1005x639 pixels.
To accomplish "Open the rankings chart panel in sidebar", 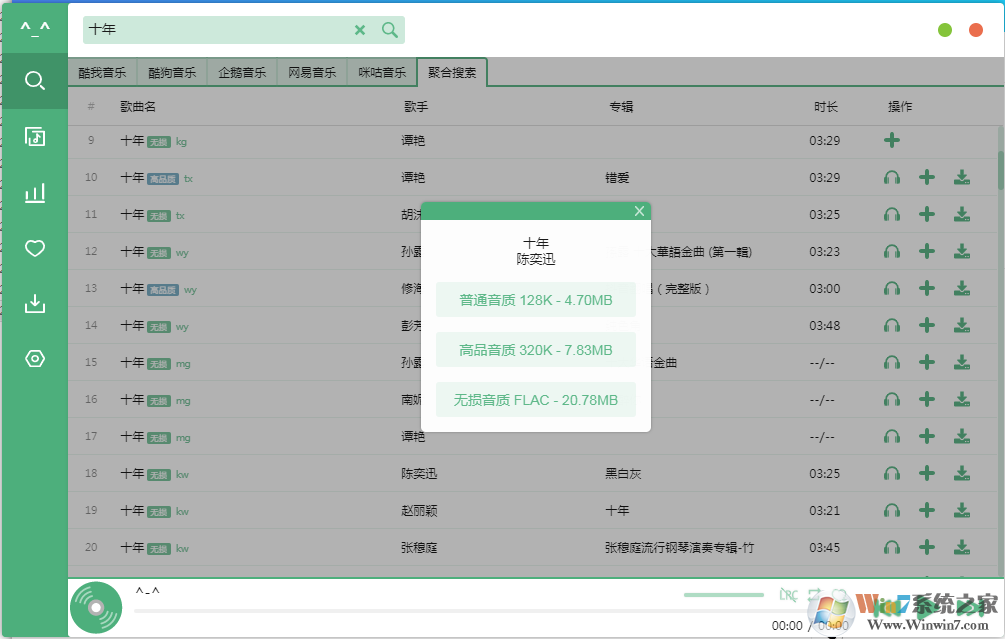I will 35,192.
